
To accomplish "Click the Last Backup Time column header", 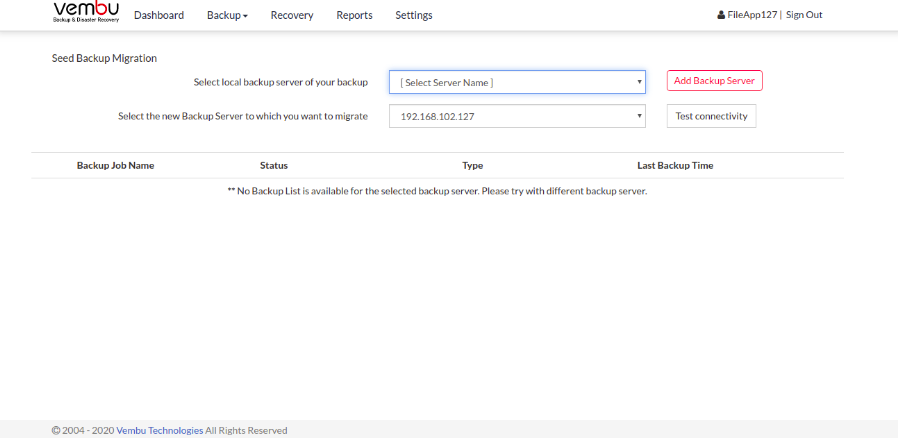I will [675, 165].
